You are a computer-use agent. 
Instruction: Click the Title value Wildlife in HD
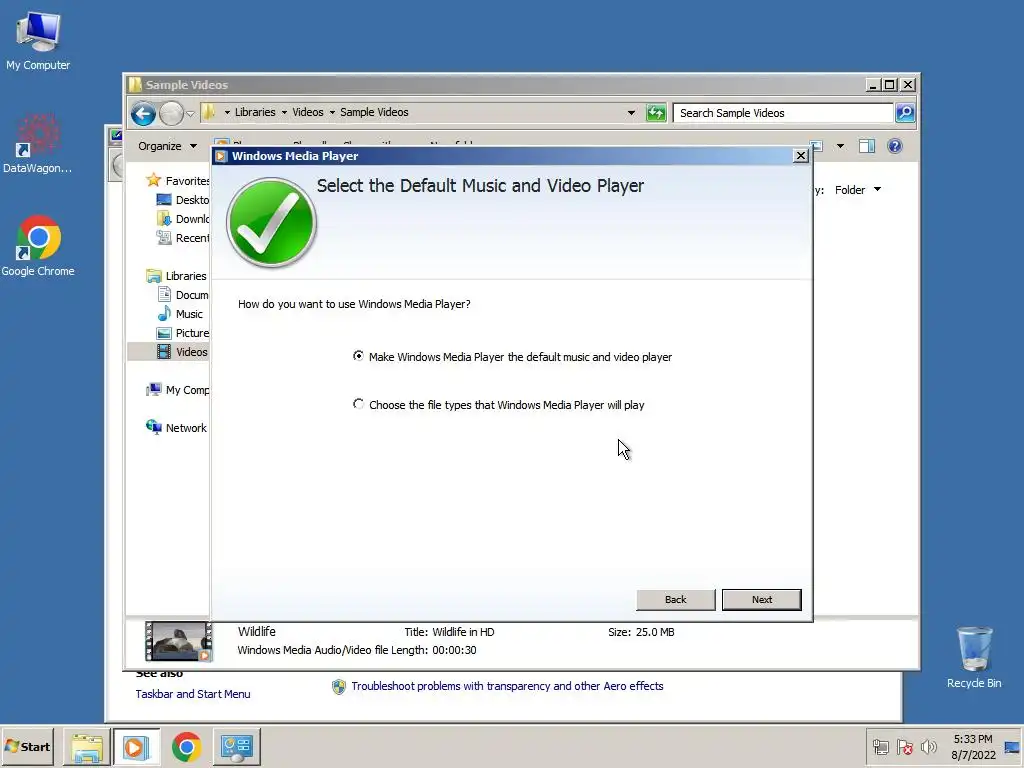point(463,632)
